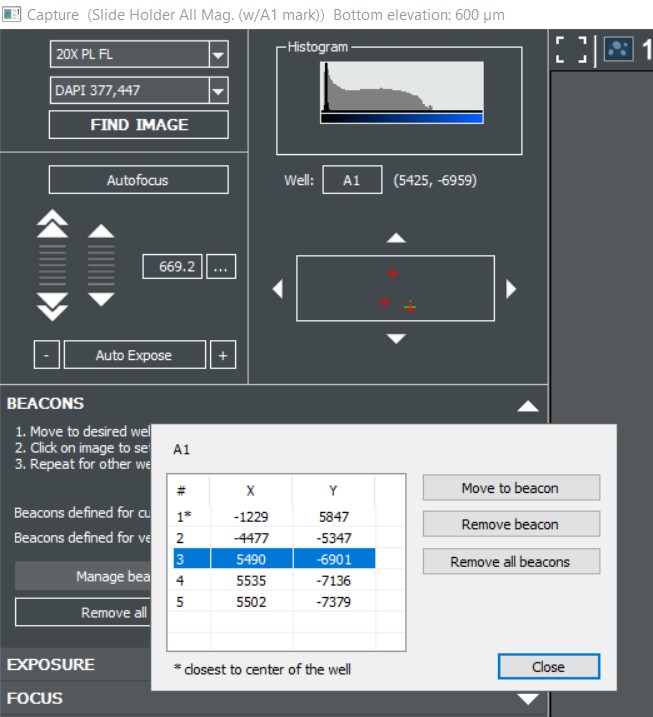
Task: Click the focus position field showing 669.2
Action: [x=173, y=267]
